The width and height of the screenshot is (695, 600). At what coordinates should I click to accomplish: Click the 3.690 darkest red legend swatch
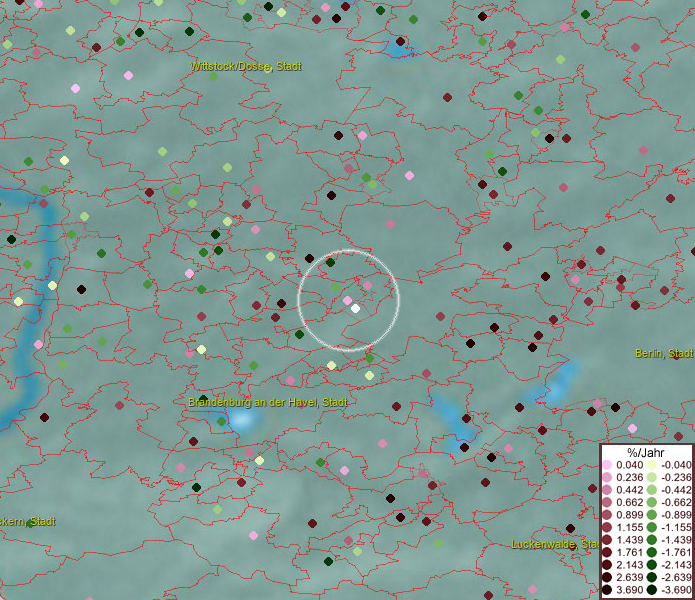[607, 590]
